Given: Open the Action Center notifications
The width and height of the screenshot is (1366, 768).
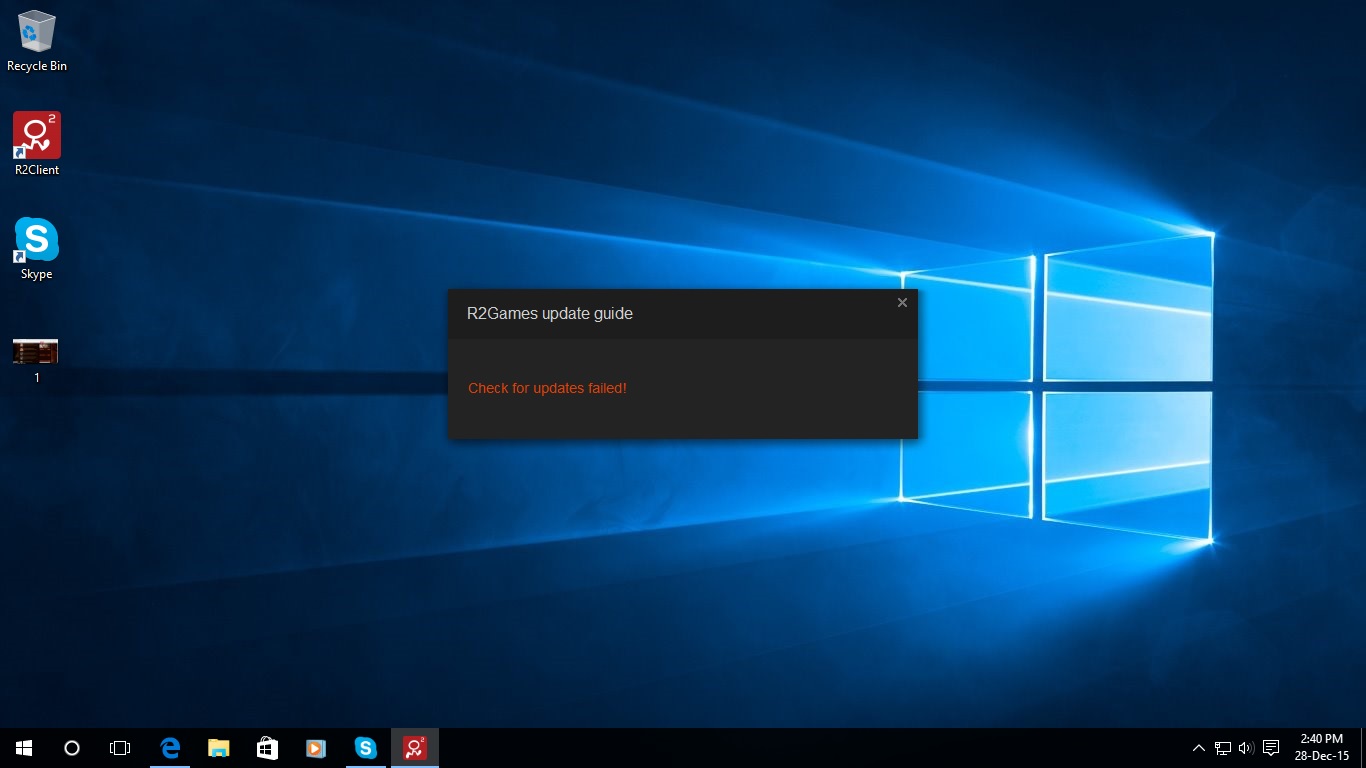Looking at the screenshot, I should tap(1271, 748).
